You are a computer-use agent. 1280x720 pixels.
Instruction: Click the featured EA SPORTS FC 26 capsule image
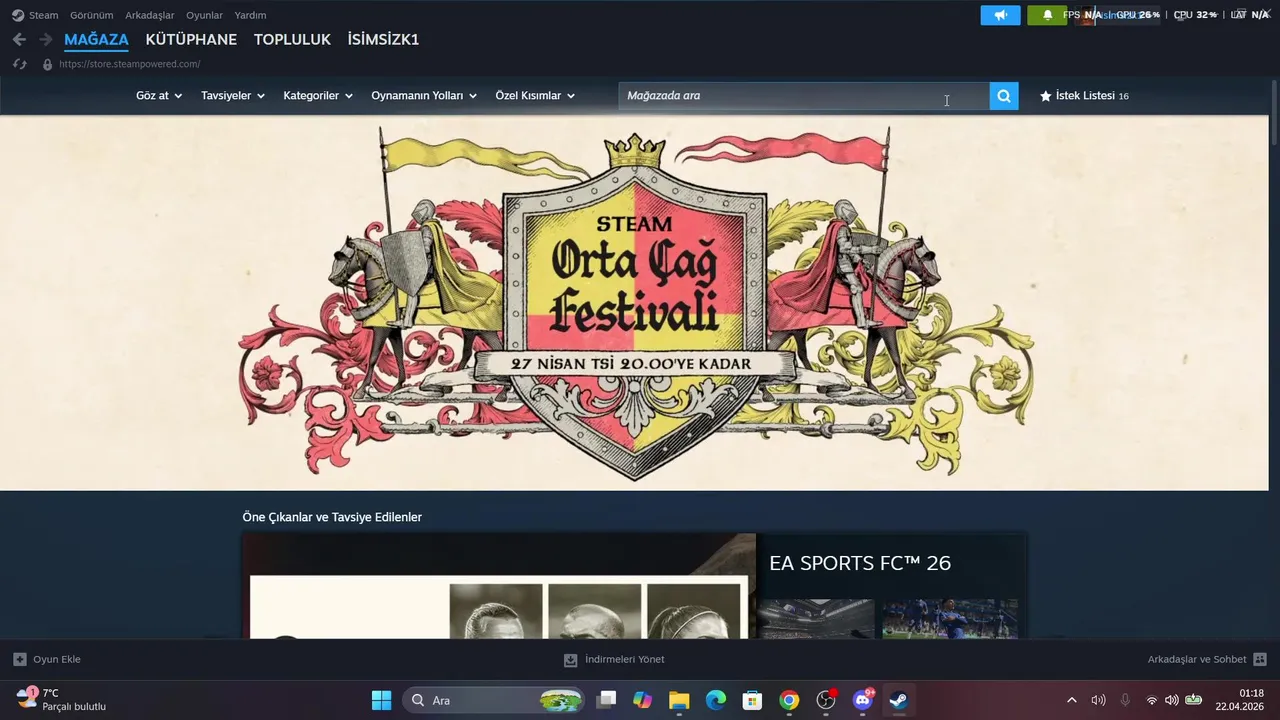499,586
